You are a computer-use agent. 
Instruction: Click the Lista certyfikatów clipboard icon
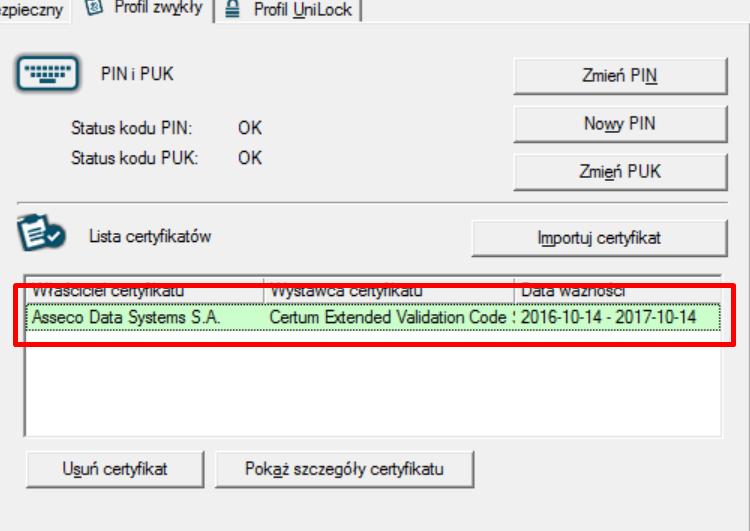41,232
